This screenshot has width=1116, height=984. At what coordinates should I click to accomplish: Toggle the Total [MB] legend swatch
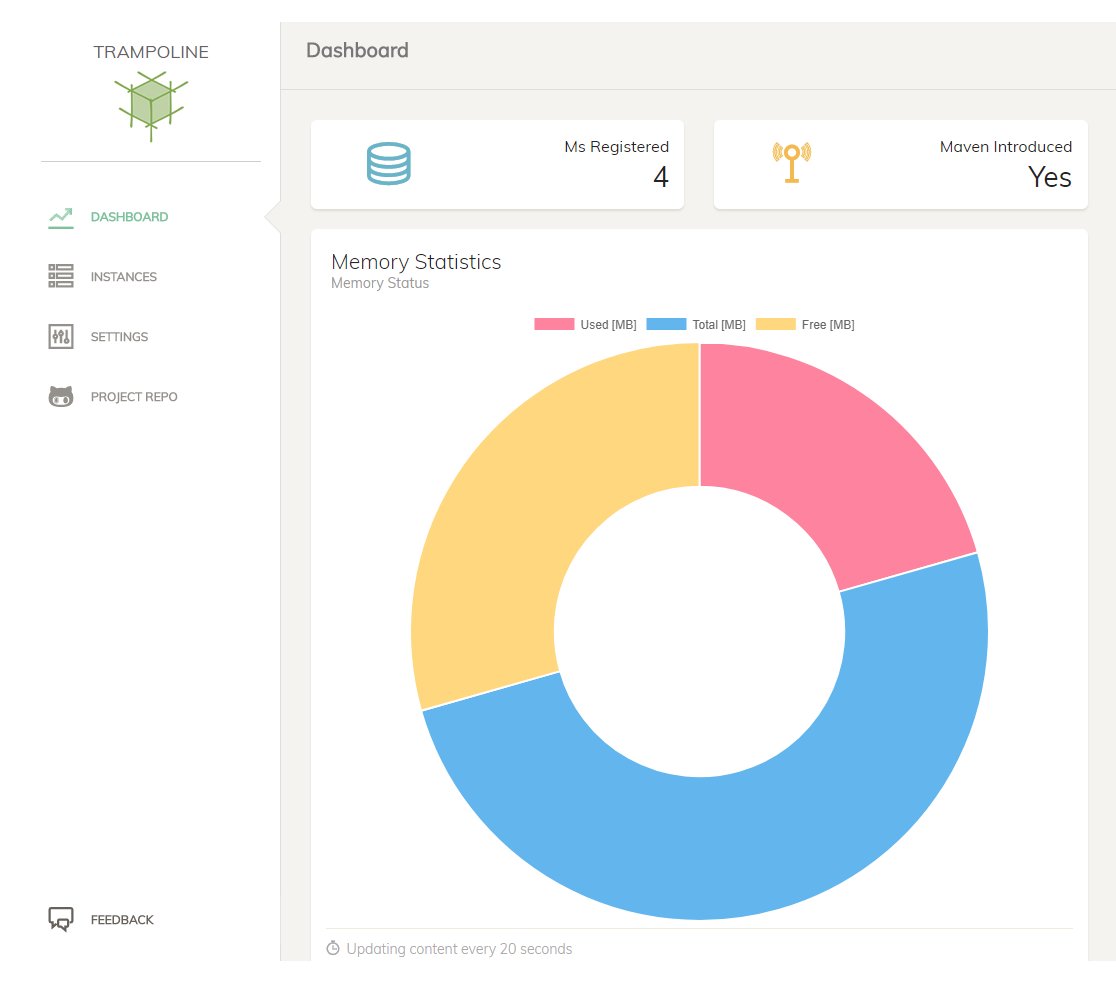(666, 324)
